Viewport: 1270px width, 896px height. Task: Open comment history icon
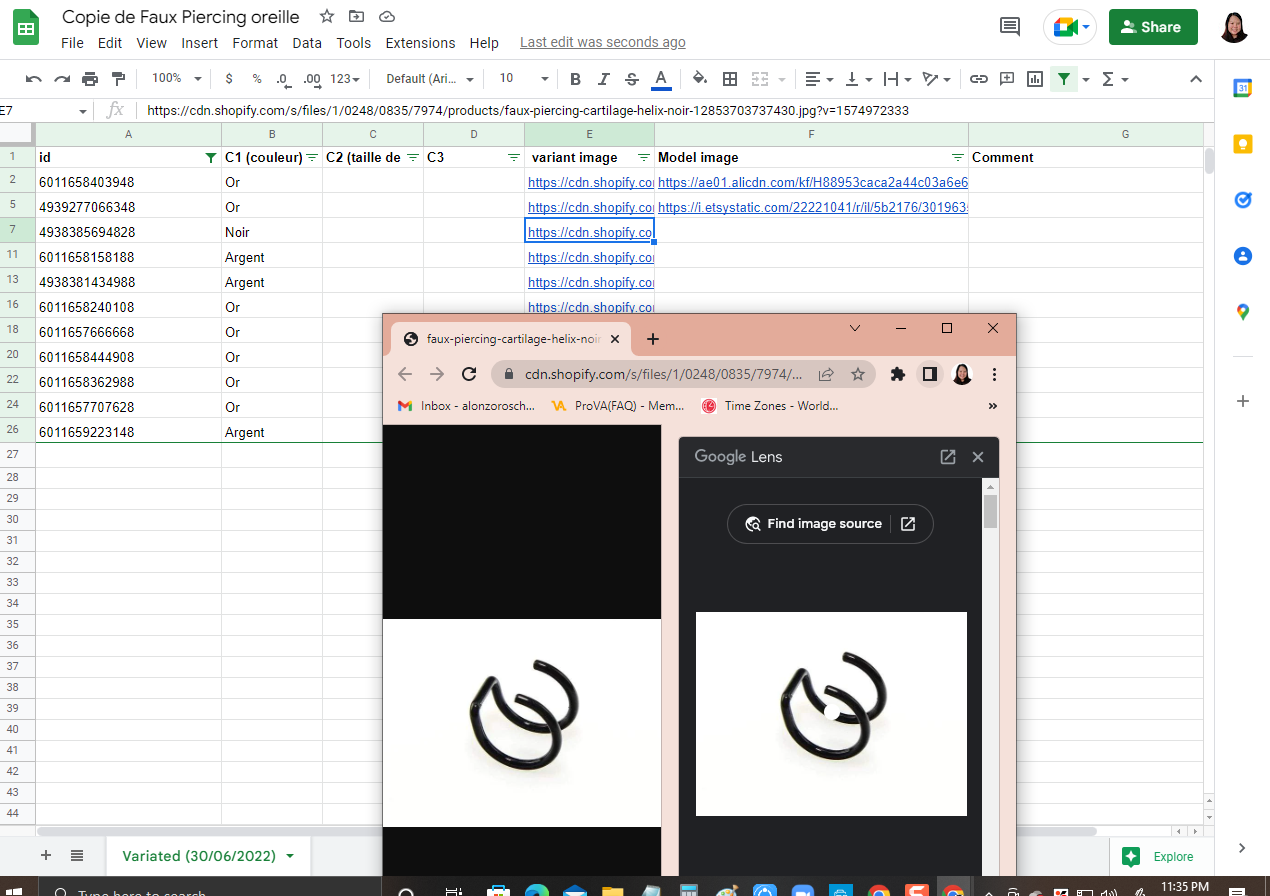tap(1010, 27)
